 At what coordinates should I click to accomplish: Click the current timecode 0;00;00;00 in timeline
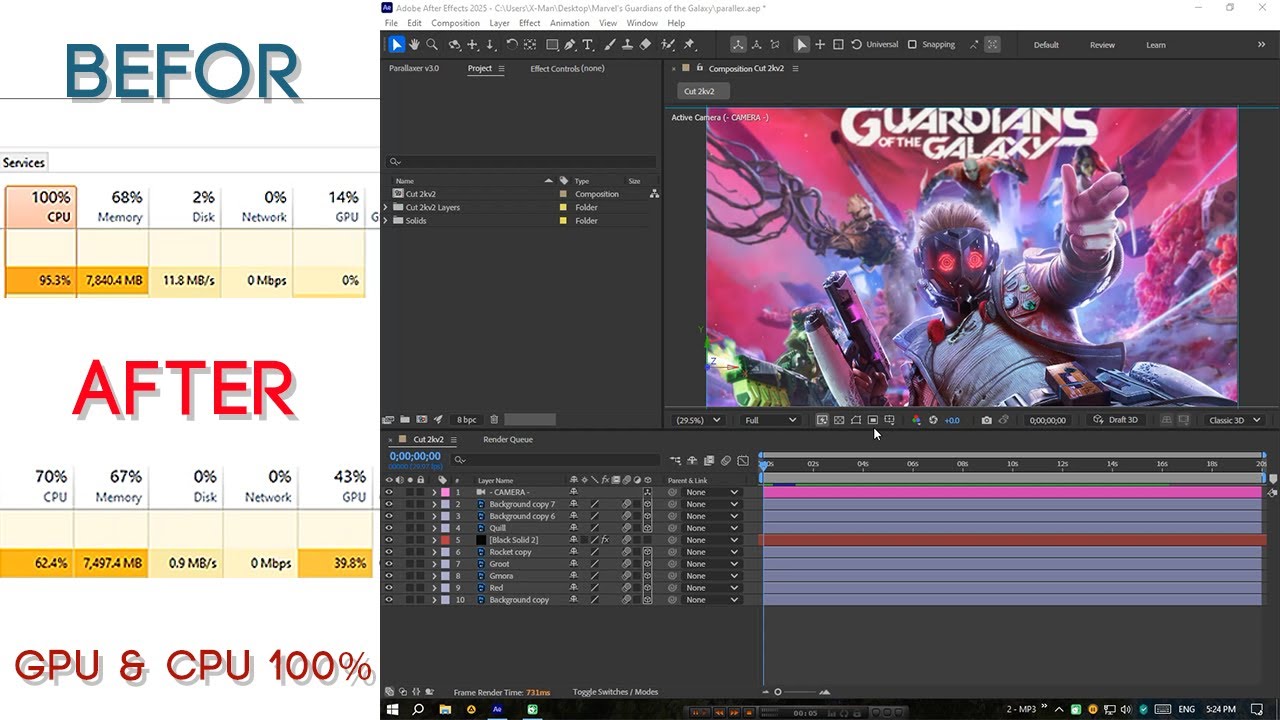(x=415, y=456)
